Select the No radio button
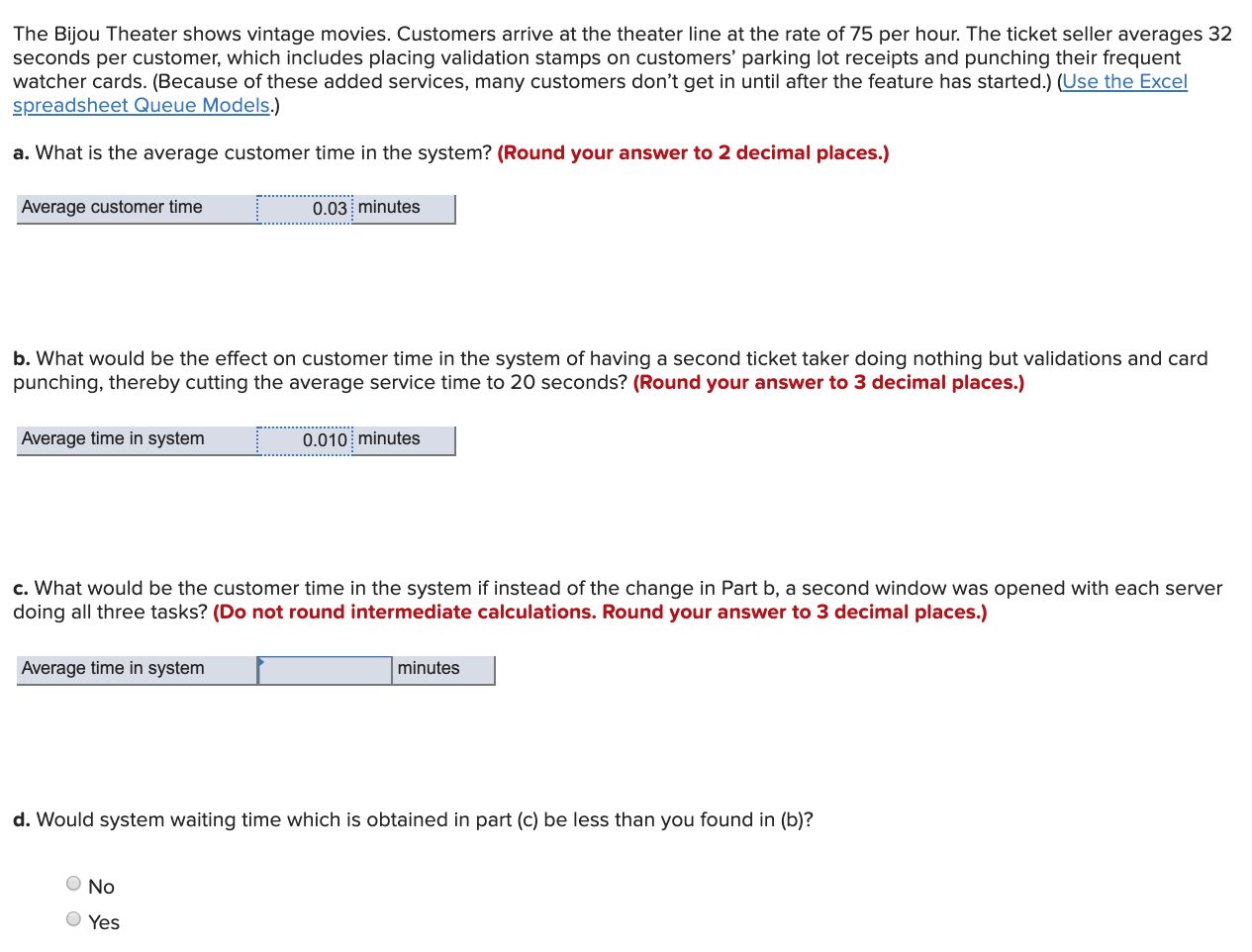Viewport: 1252px width, 952px height. [73, 883]
